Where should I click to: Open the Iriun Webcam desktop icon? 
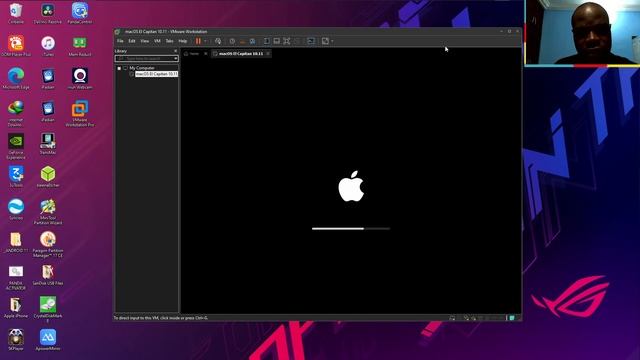(x=80, y=78)
